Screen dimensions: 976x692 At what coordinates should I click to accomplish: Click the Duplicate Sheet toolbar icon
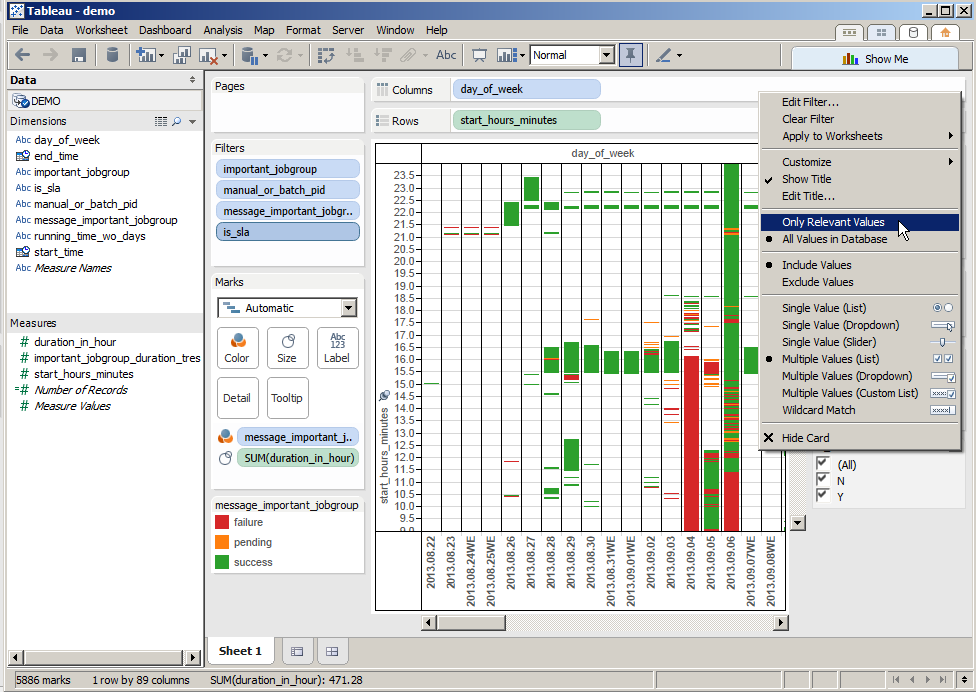tap(182, 55)
